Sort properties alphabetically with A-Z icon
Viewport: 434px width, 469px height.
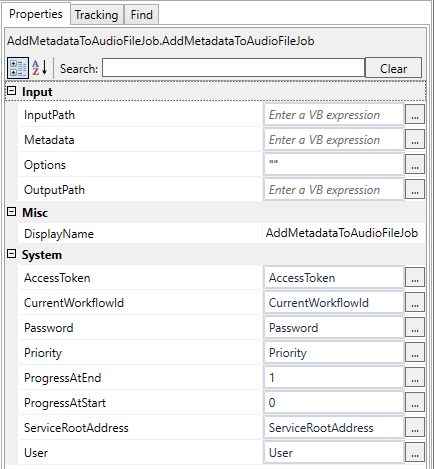tap(40, 68)
